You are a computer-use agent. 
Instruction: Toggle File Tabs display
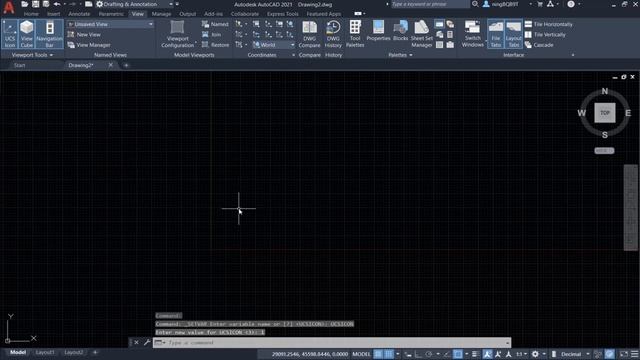[496, 34]
